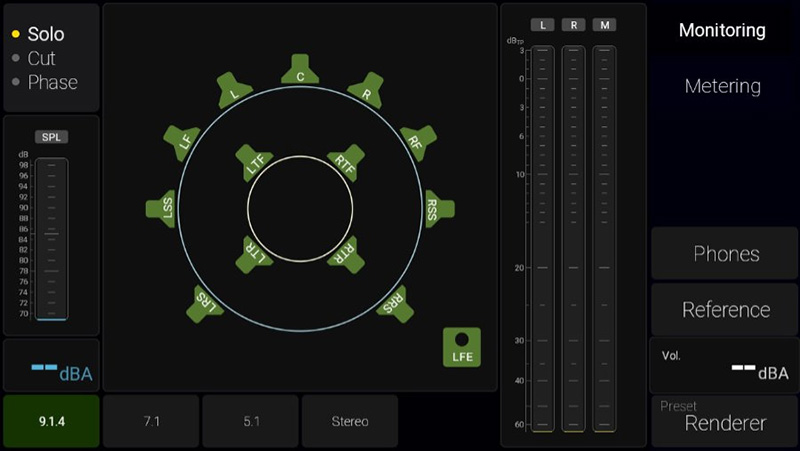The width and height of the screenshot is (800, 451).
Task: Click the SPL level meter
Action: [51, 238]
